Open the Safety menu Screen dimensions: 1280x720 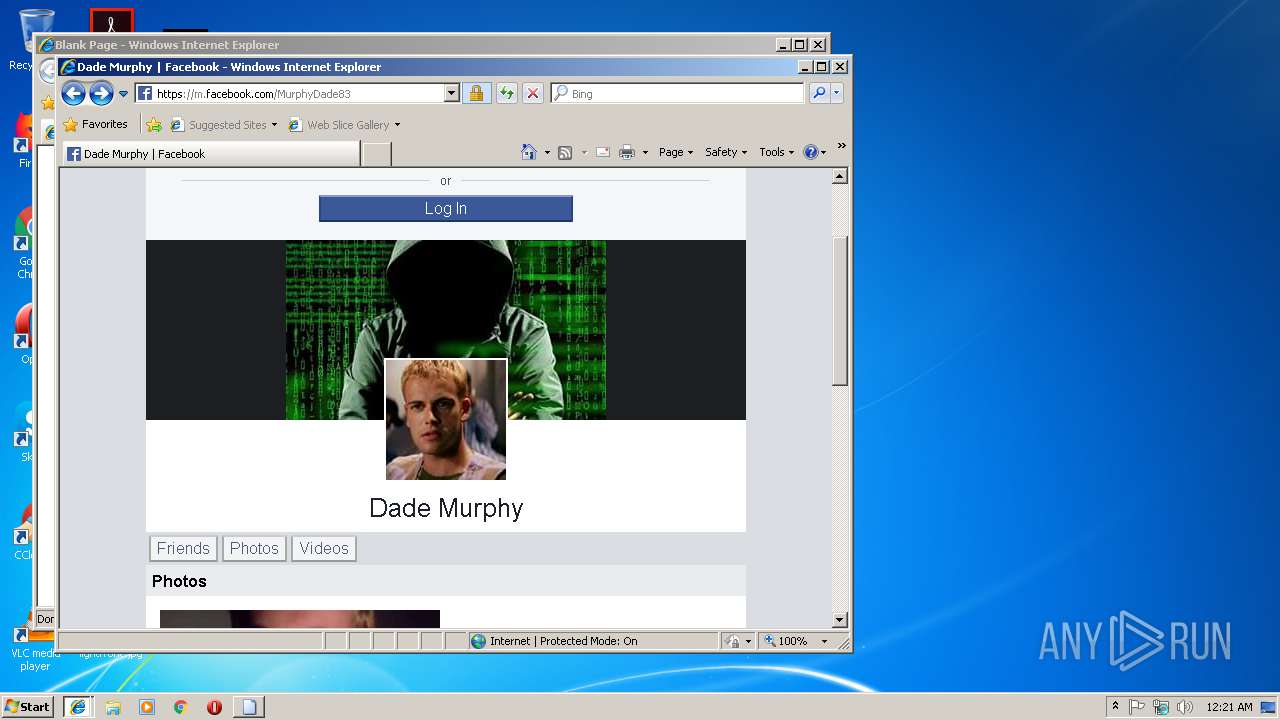726,152
